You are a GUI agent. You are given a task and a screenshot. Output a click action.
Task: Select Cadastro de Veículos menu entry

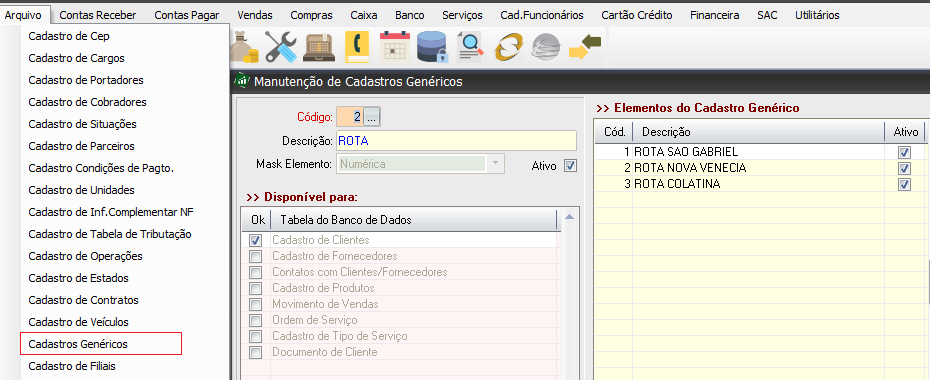[78, 322]
